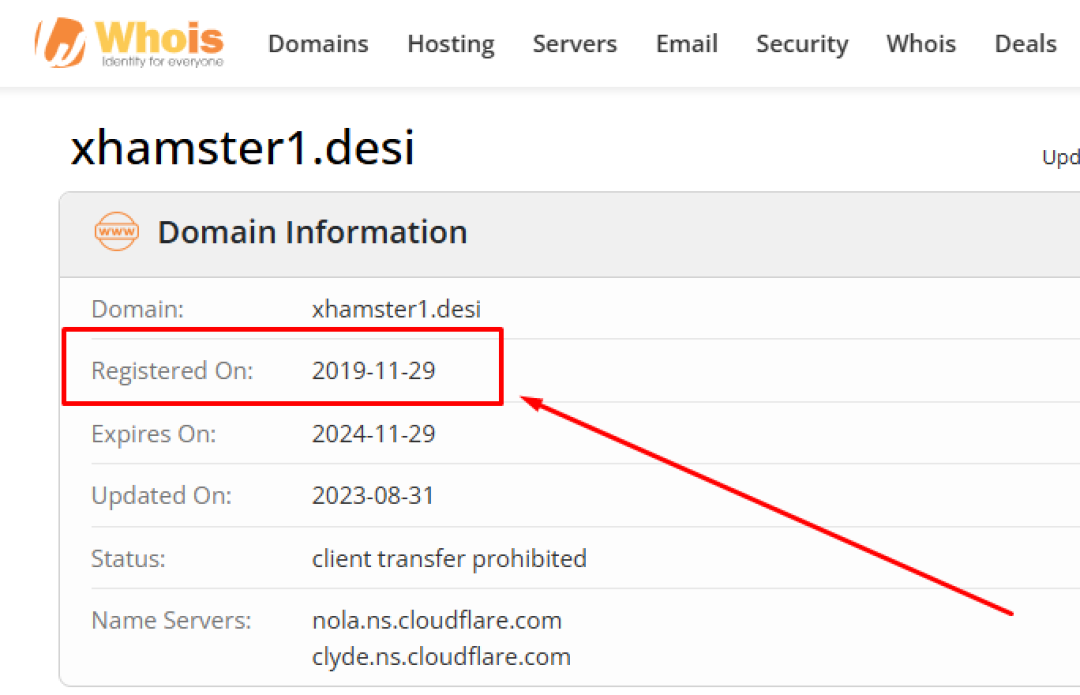This screenshot has height=695, width=1080.
Task: Open the Whois menu item
Action: 920,44
